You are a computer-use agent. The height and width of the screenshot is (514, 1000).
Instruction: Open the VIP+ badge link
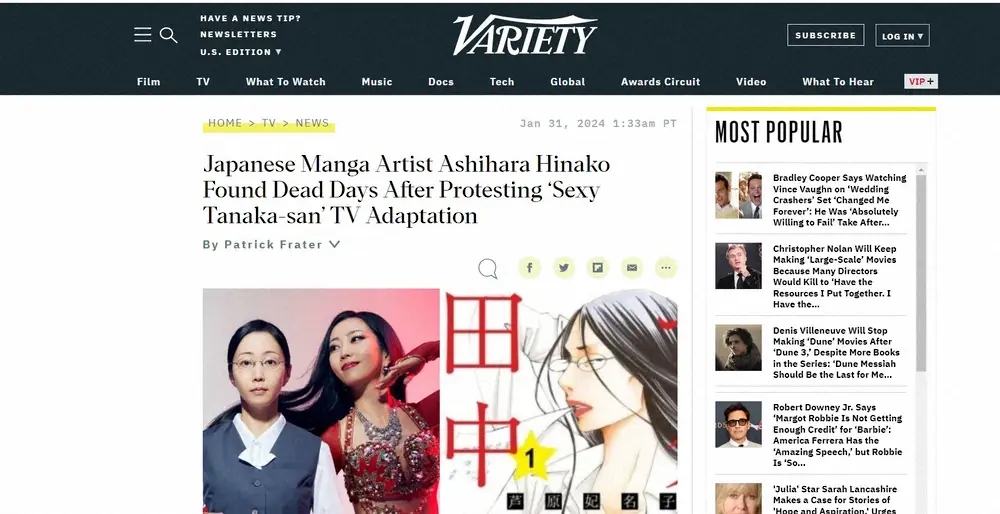click(921, 82)
